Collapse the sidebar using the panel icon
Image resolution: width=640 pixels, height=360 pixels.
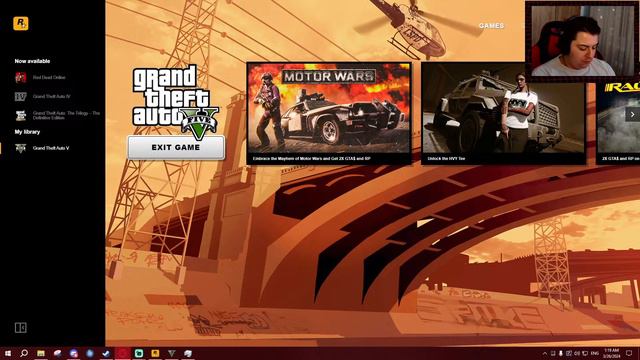click(20, 327)
